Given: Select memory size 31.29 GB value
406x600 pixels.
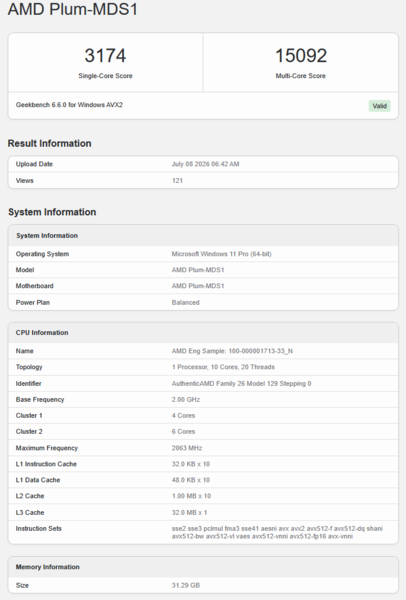Looking at the screenshot, I should point(186,586).
